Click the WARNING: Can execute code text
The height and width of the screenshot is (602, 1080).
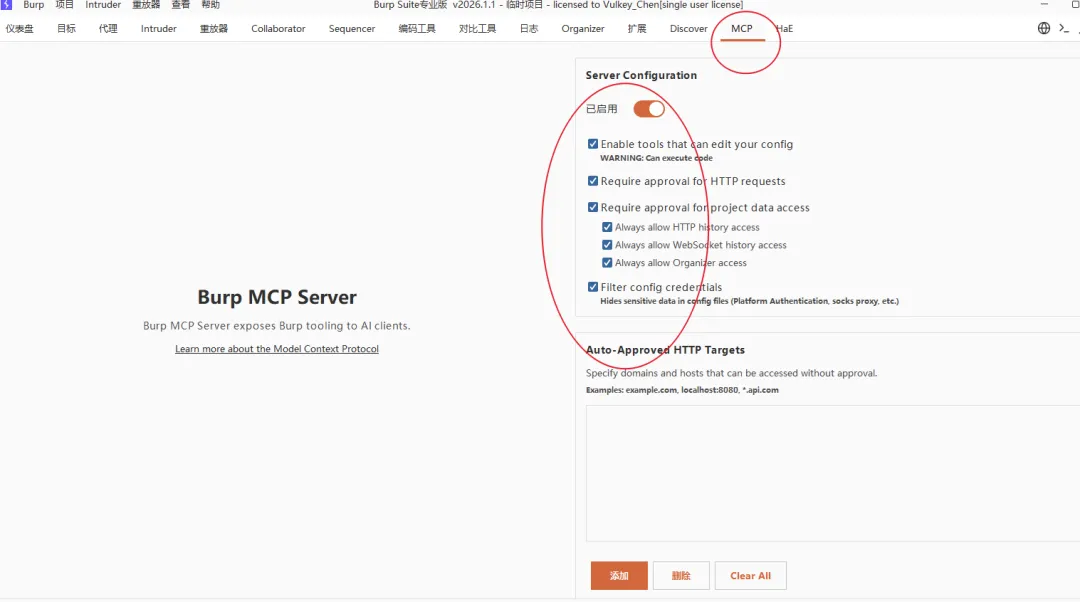pyautogui.click(x=656, y=158)
